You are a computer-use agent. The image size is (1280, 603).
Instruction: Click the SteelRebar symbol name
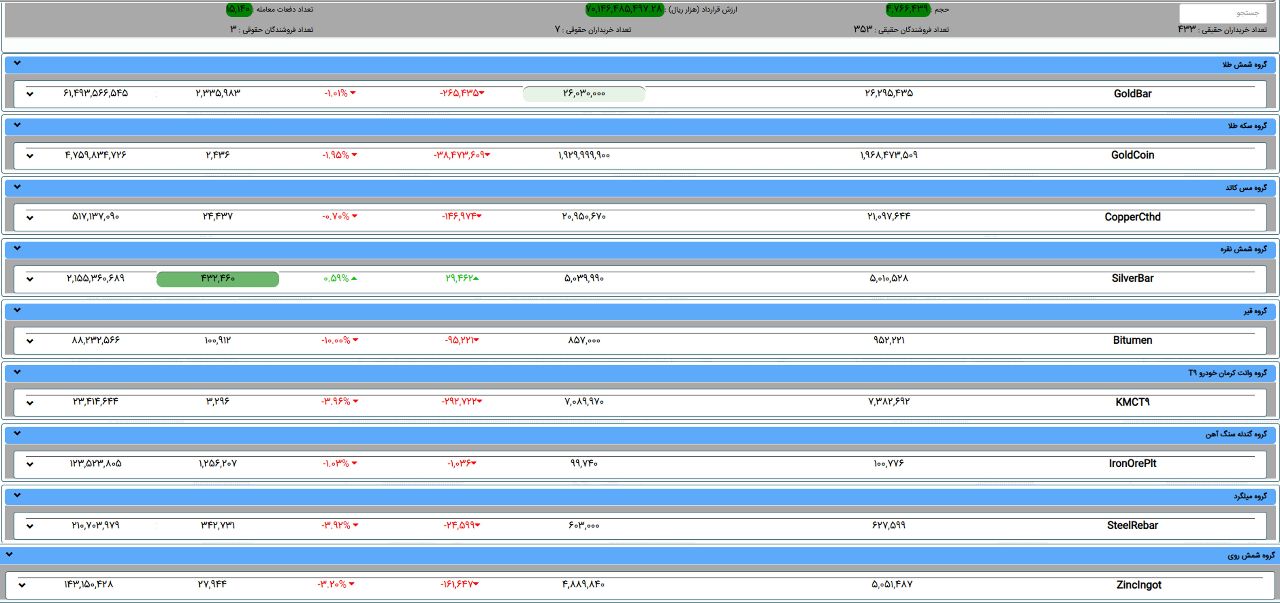click(x=1133, y=525)
